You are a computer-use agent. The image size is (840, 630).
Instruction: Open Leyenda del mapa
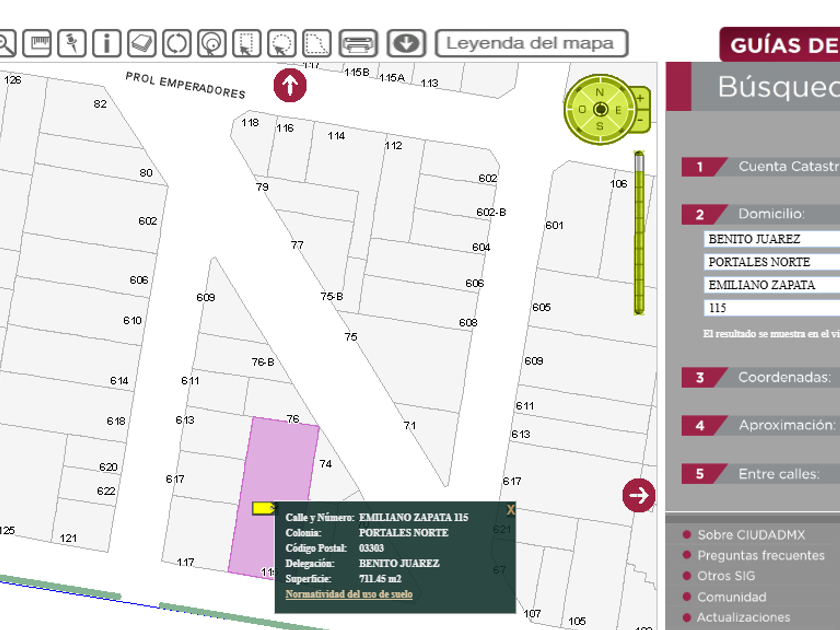(x=531, y=43)
